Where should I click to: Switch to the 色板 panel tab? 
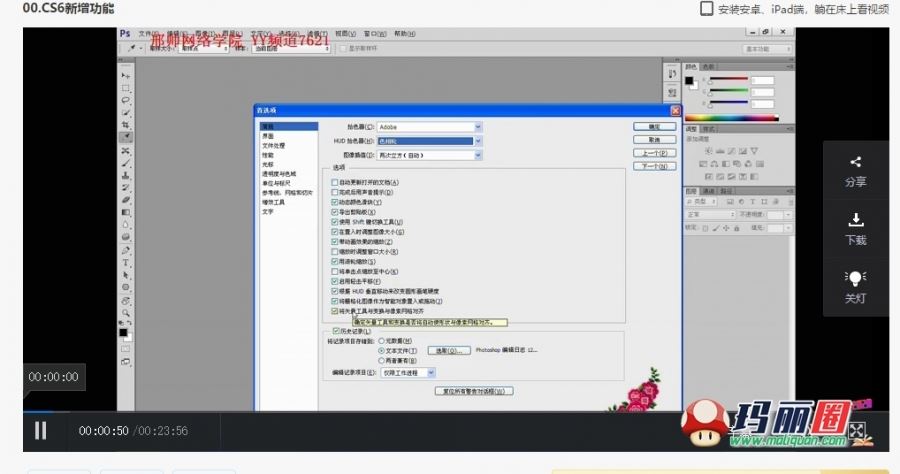coord(709,67)
